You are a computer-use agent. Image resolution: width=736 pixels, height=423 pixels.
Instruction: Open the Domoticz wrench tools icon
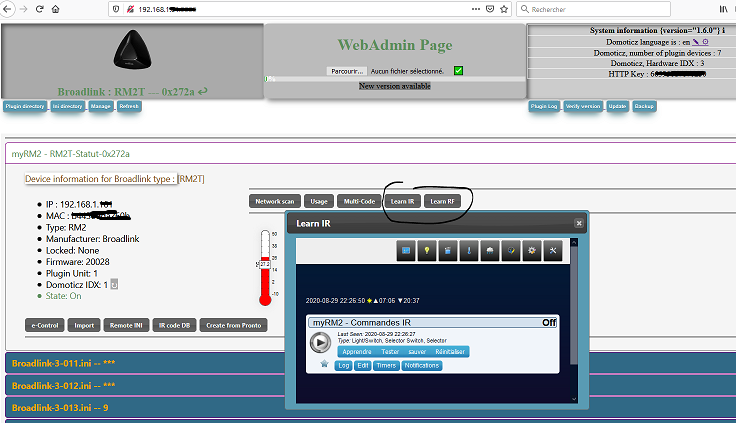(553, 251)
